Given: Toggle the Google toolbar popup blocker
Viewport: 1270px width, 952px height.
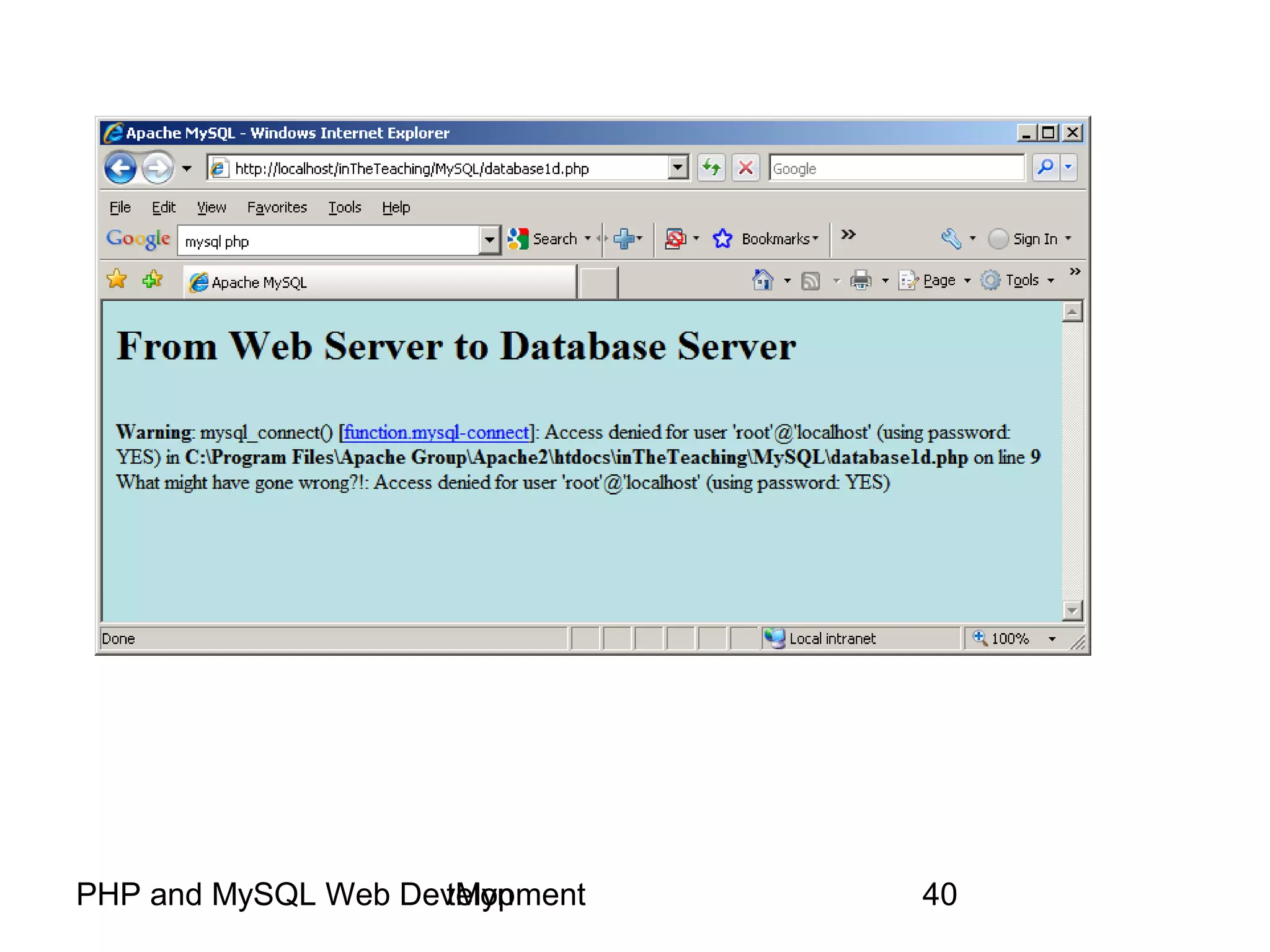Looking at the screenshot, I should click(x=675, y=239).
